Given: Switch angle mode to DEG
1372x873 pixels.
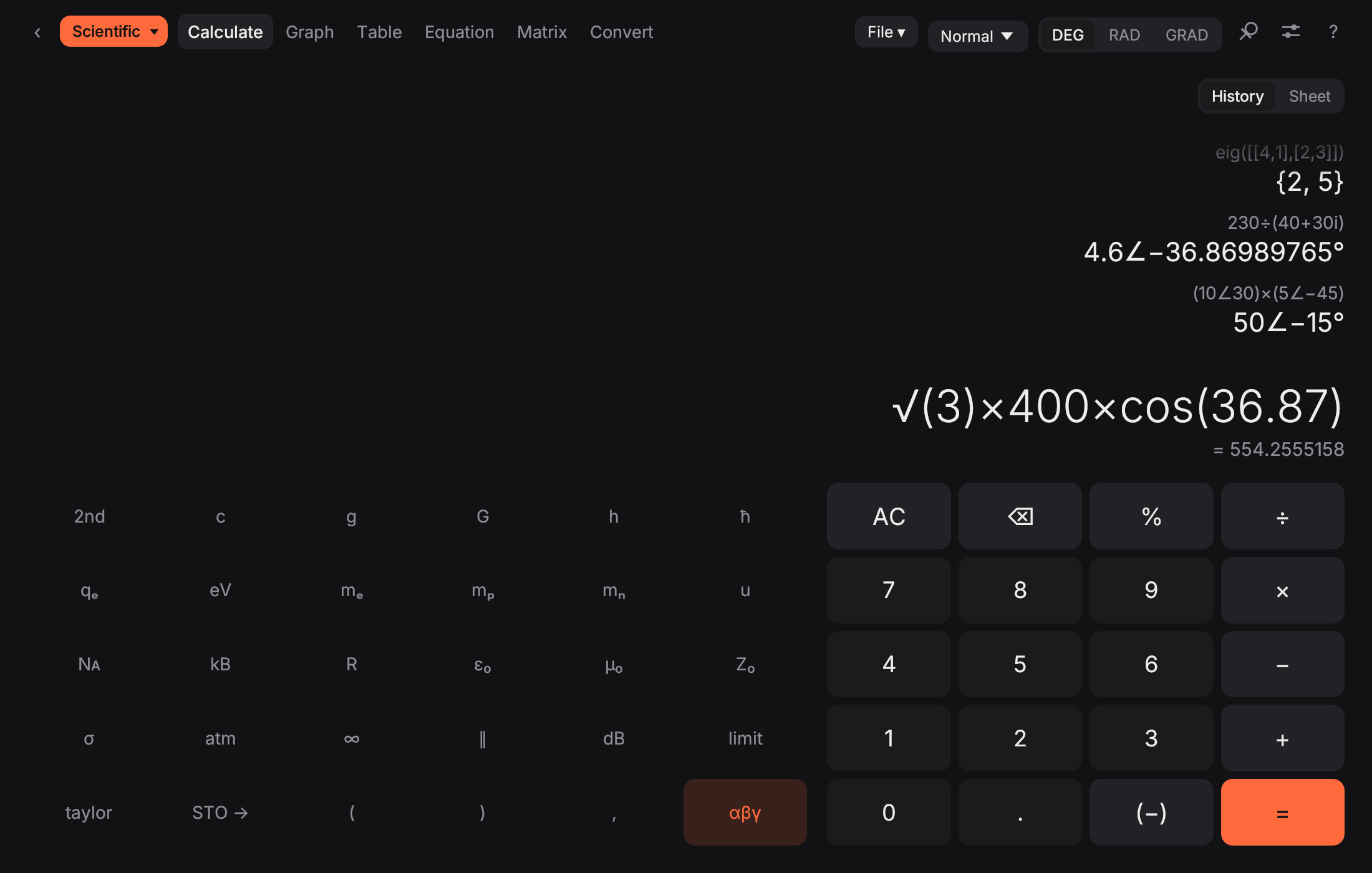Looking at the screenshot, I should coord(1068,35).
